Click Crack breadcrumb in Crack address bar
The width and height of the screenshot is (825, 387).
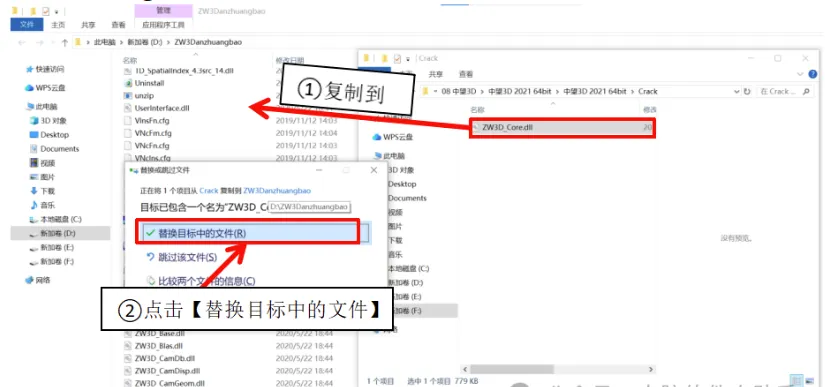tap(648, 91)
